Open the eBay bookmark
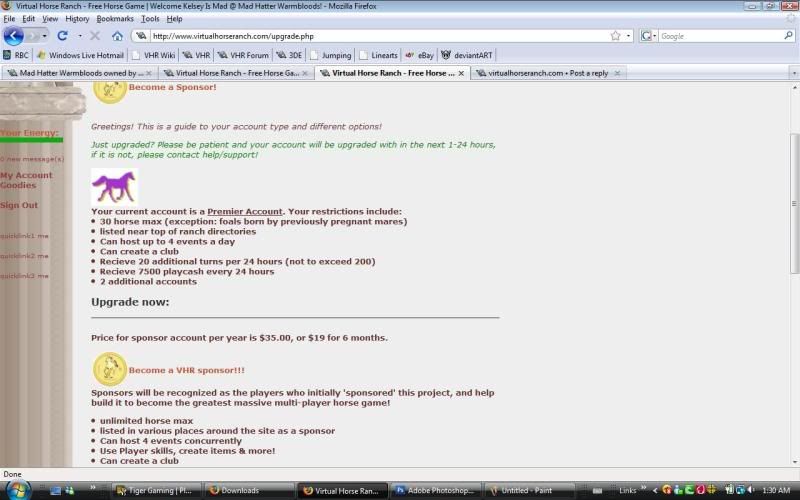This screenshot has width=800, height=500. 419,55
